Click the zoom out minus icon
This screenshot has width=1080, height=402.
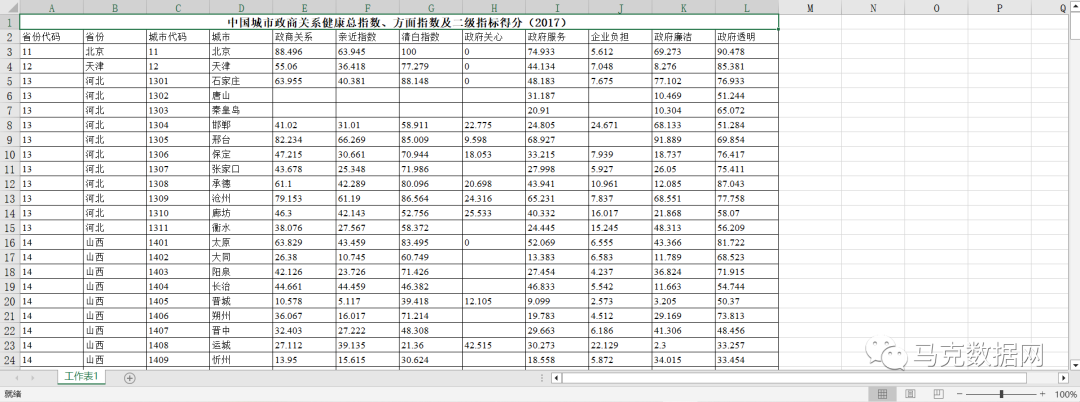tap(959, 394)
